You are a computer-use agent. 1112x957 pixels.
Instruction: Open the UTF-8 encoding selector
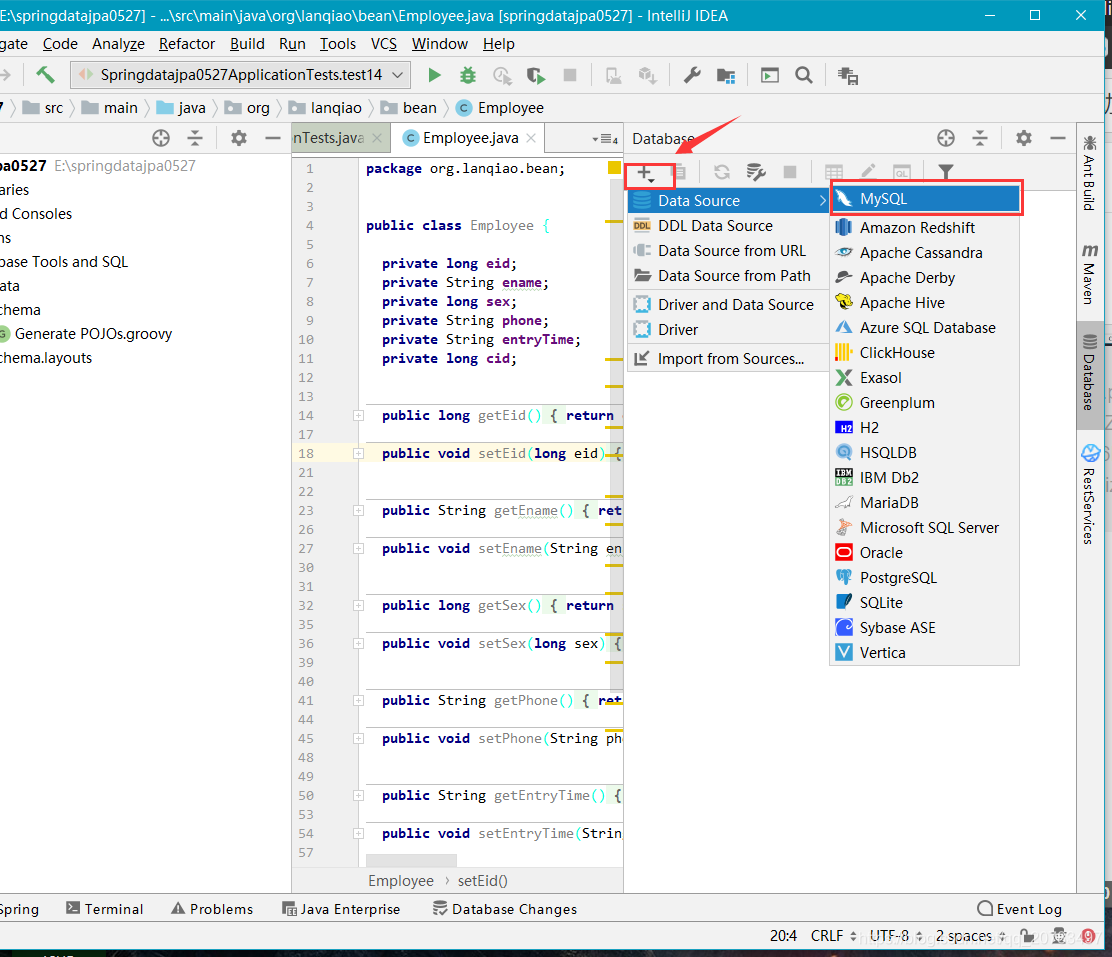coord(896,936)
